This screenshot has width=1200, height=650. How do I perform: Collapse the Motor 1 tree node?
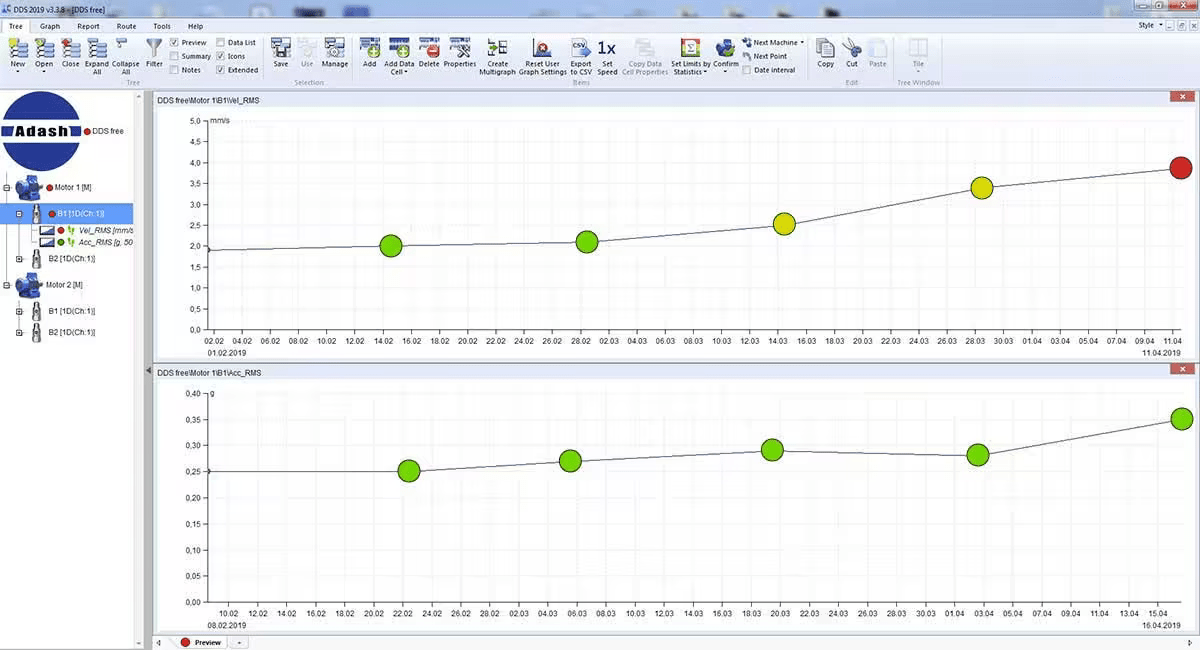click(x=7, y=187)
